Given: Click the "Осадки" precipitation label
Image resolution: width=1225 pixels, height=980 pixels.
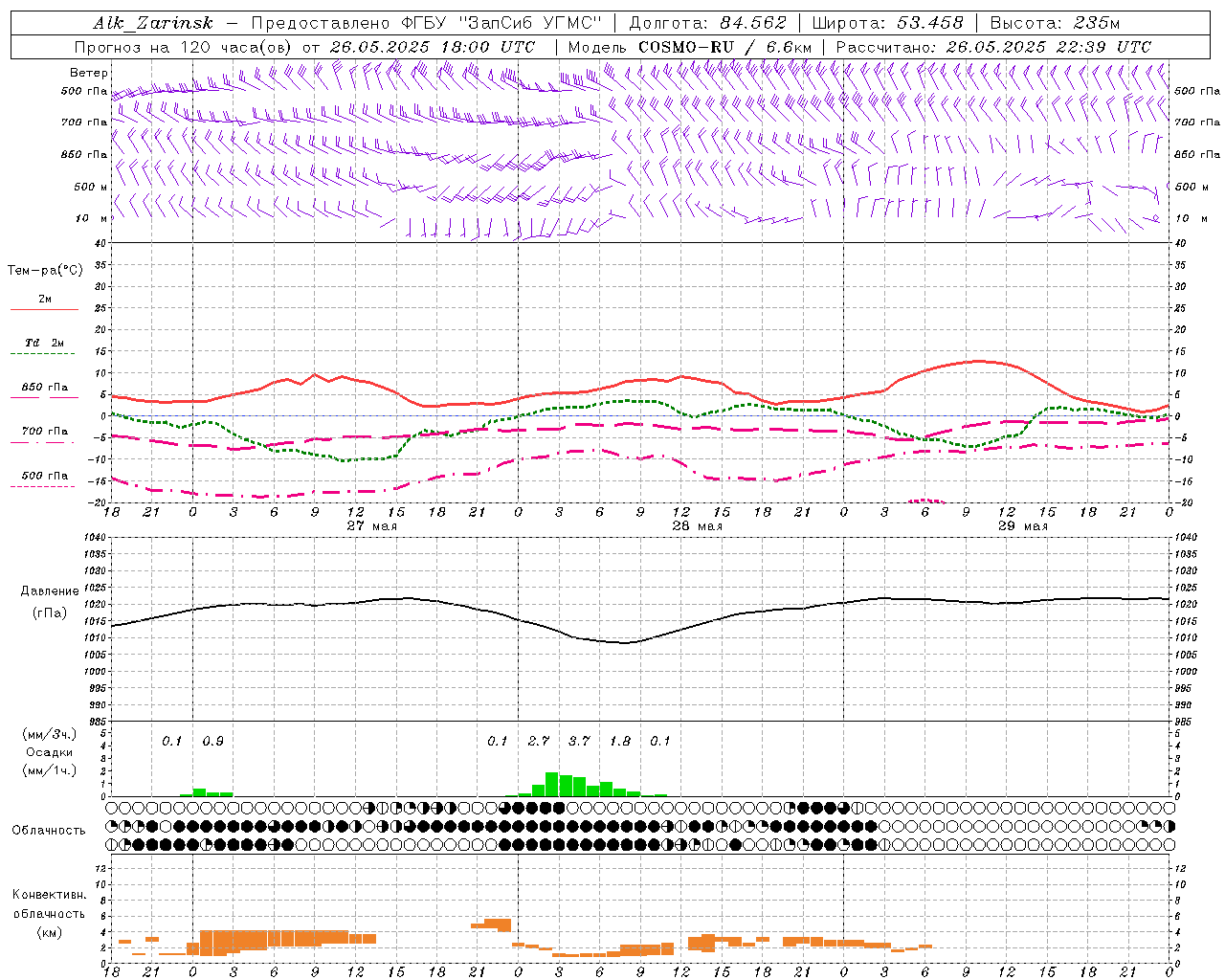Looking at the screenshot, I should 49,752.
